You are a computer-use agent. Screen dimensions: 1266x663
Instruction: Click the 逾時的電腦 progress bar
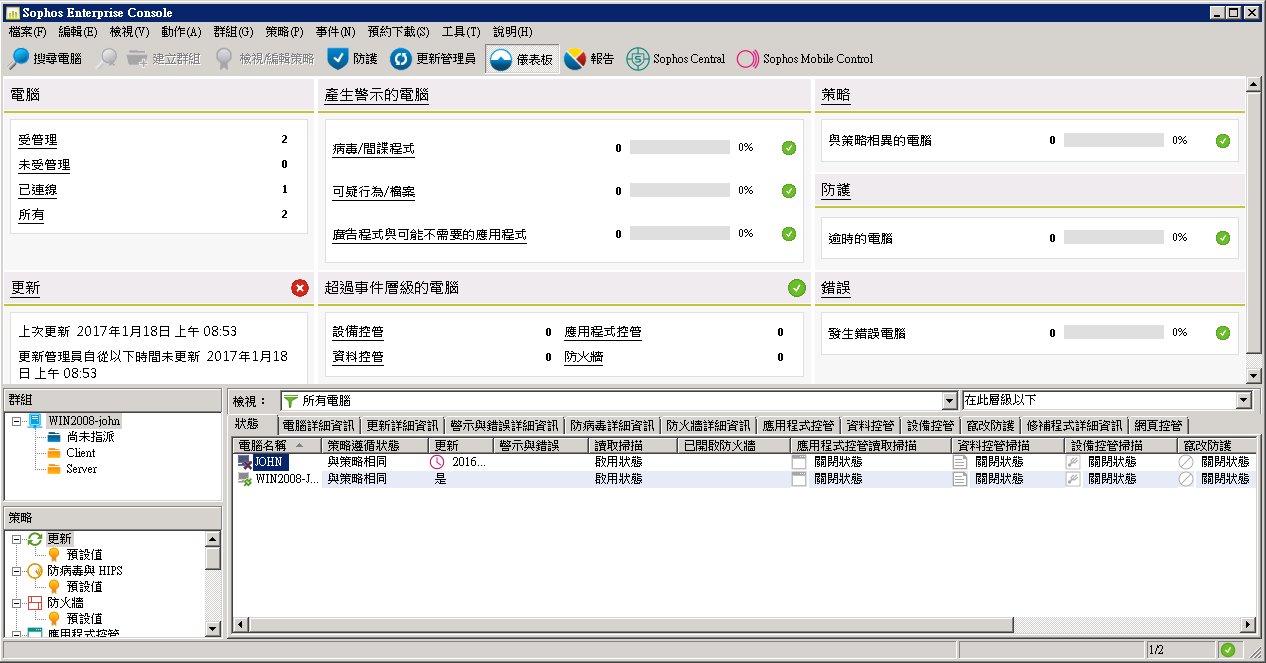(x=1114, y=238)
